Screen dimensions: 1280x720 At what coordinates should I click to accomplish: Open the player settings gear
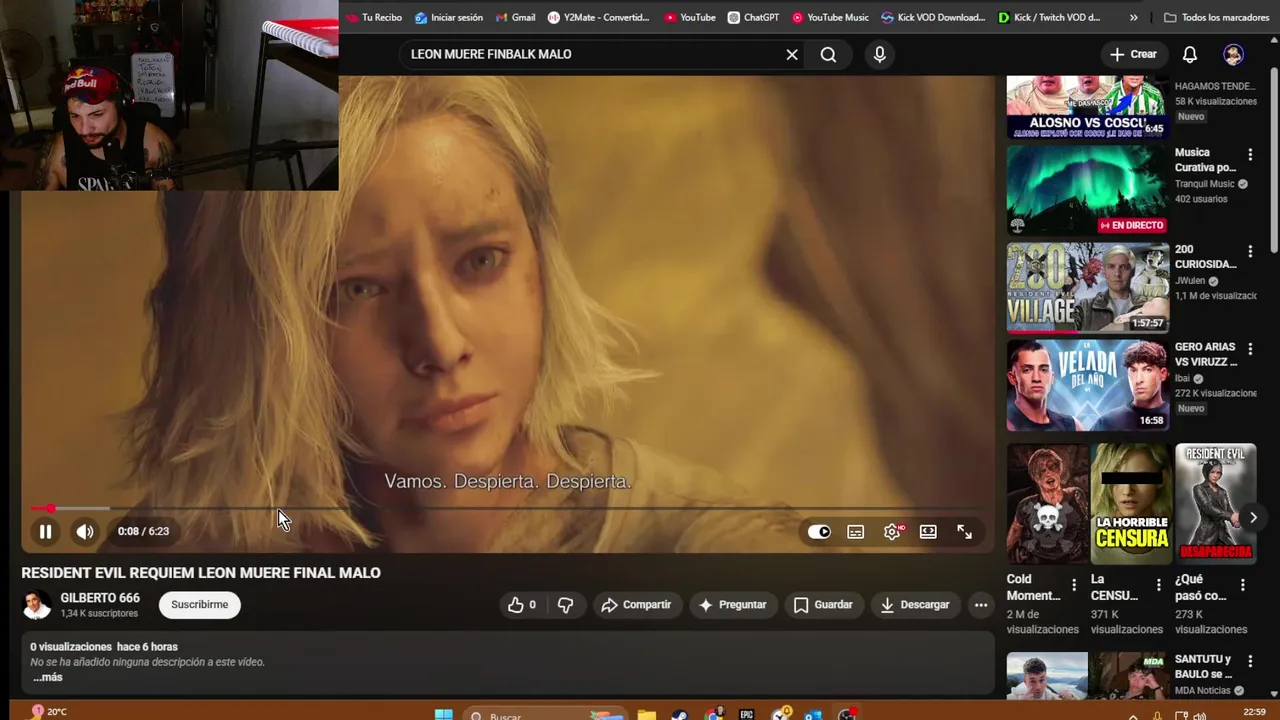pyautogui.click(x=892, y=532)
